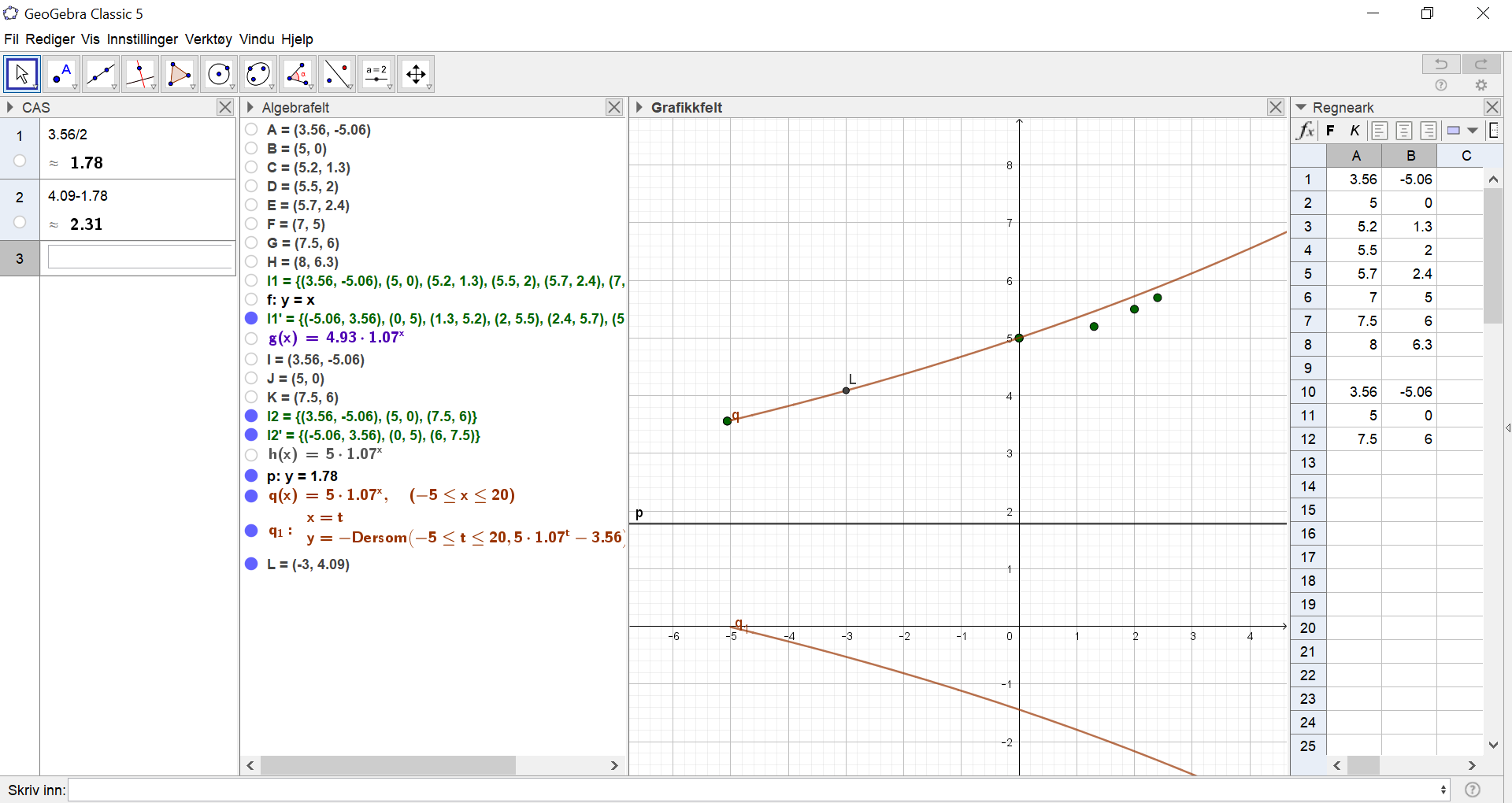Toggle visibility of CAS row 1 output
This screenshot has height=803, width=1512.
click(x=20, y=161)
